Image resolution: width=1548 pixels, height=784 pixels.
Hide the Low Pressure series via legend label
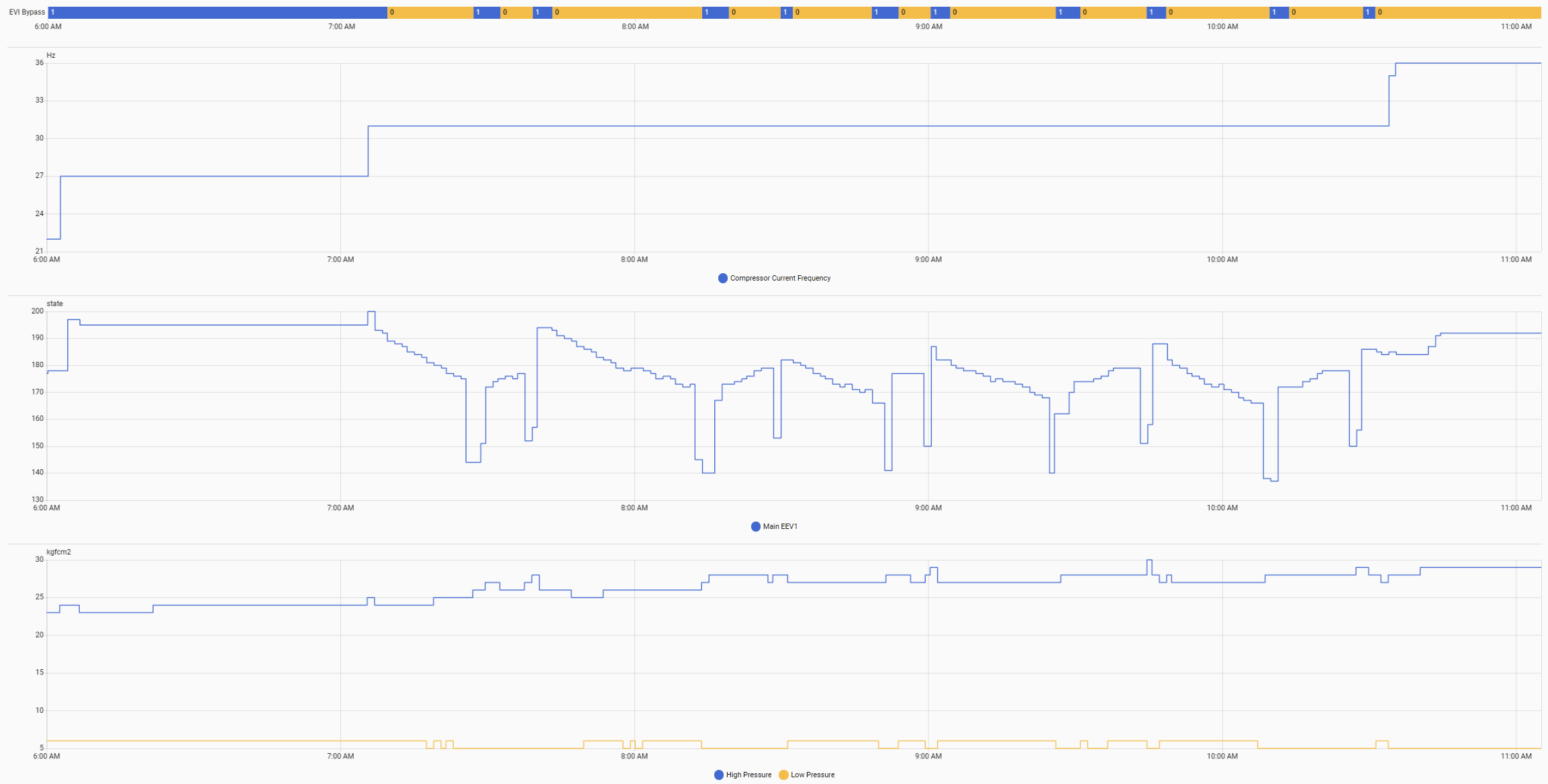(x=812, y=775)
